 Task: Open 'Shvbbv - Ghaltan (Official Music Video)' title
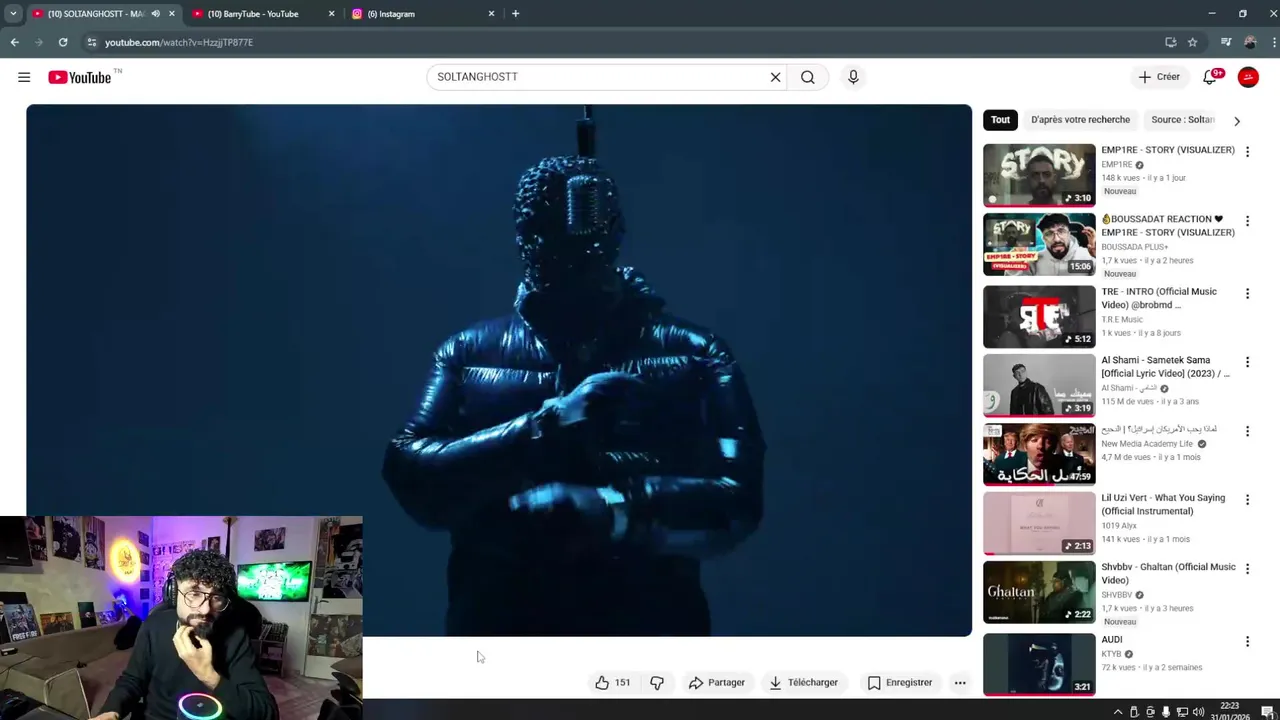point(1168,573)
